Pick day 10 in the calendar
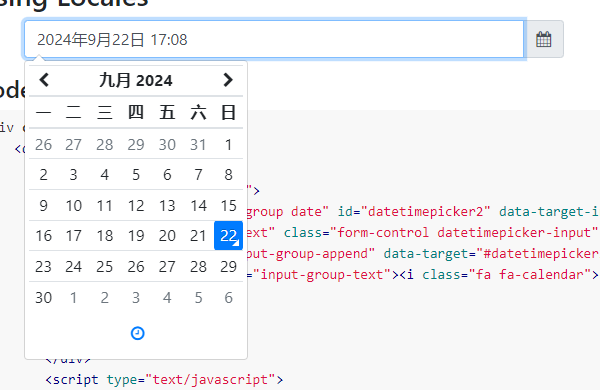The image size is (600, 390). point(73,206)
